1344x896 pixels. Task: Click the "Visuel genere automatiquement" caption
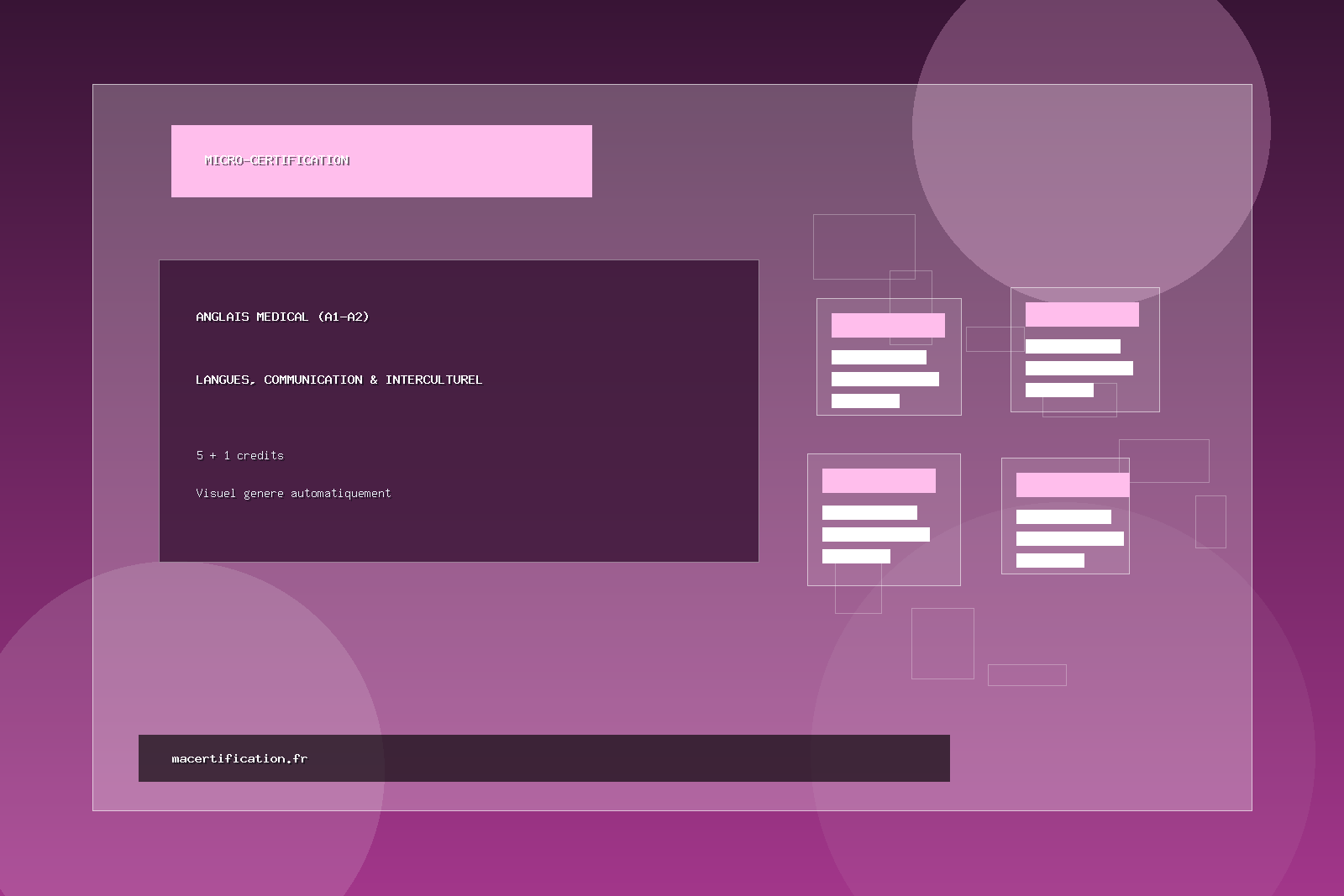pyautogui.click(x=293, y=493)
